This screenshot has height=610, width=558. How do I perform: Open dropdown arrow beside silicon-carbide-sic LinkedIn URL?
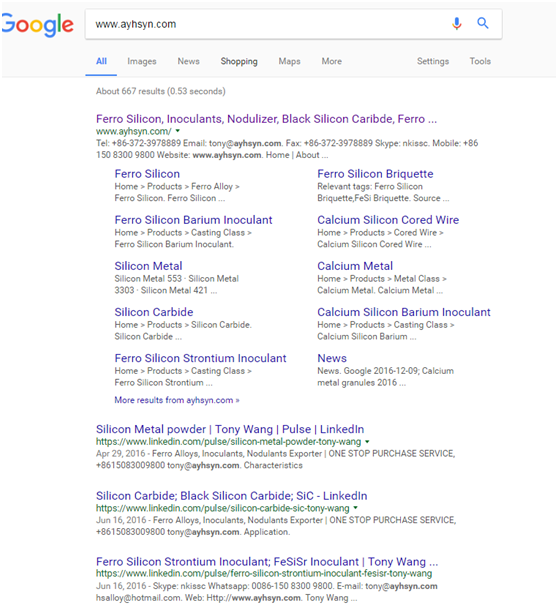click(x=355, y=508)
